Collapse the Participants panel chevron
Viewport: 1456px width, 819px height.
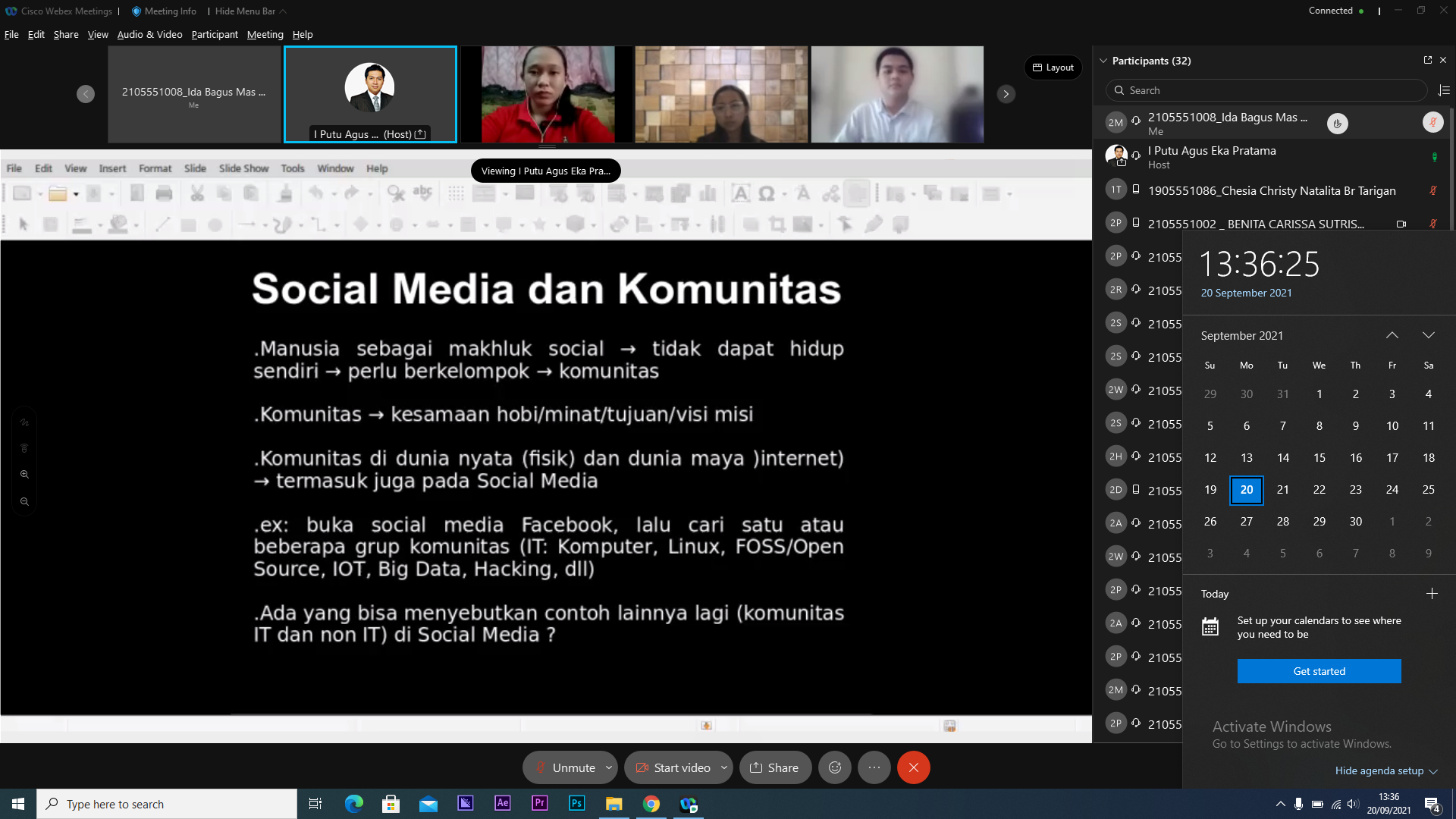[1103, 61]
